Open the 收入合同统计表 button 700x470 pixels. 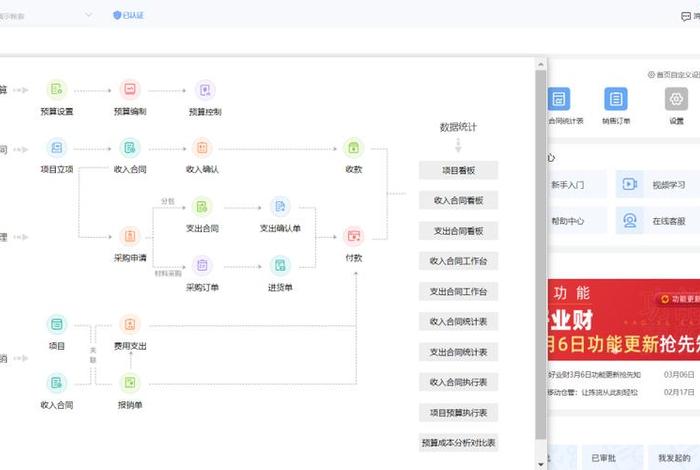coord(458,322)
